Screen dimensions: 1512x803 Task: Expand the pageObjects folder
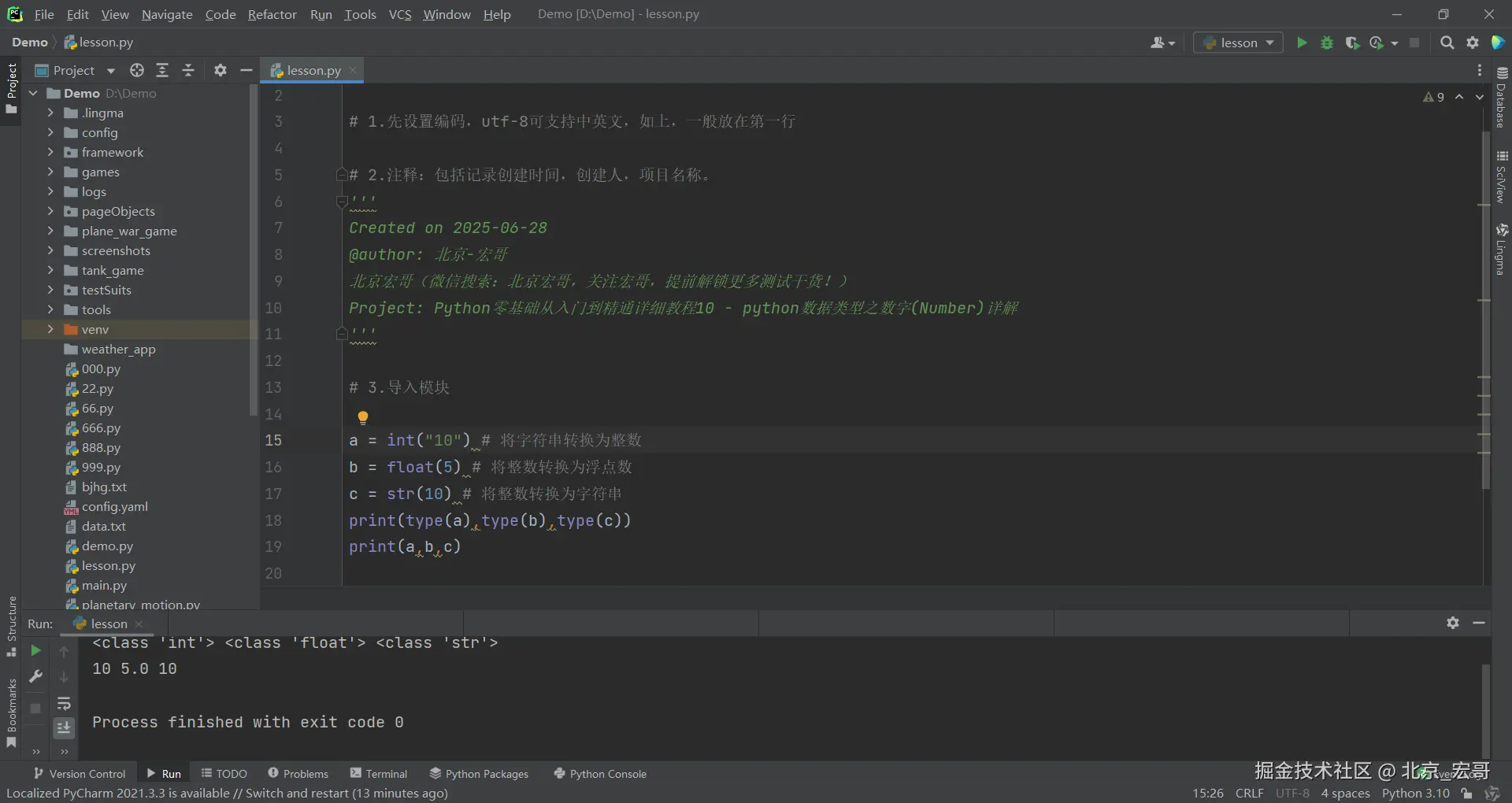[50, 211]
